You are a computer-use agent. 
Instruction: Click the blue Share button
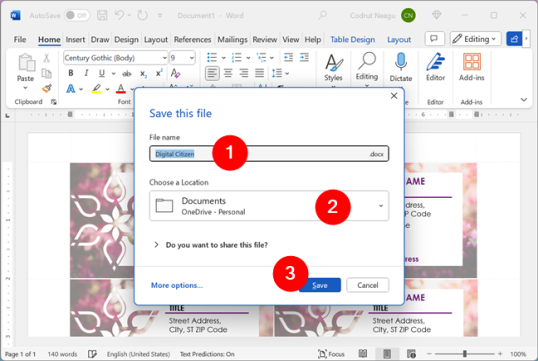tap(514, 39)
